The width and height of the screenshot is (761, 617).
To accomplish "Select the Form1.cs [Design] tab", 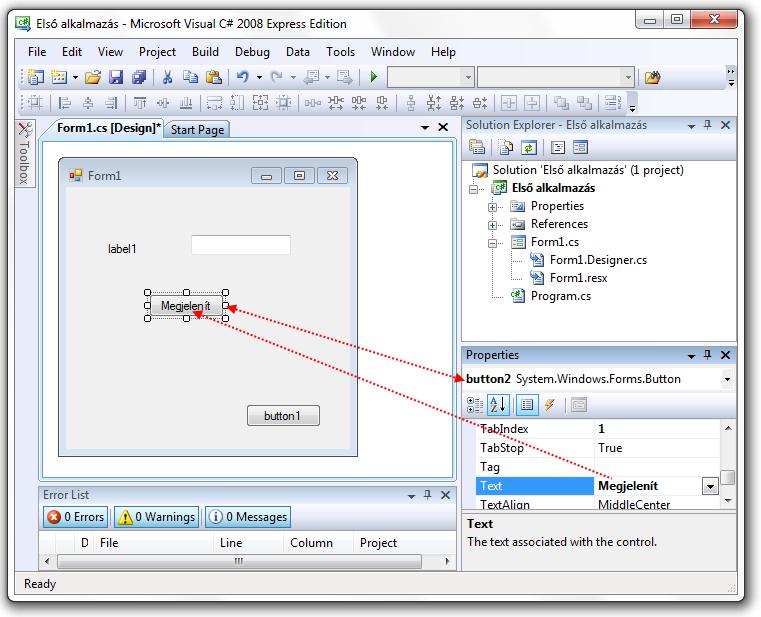I will coord(108,128).
